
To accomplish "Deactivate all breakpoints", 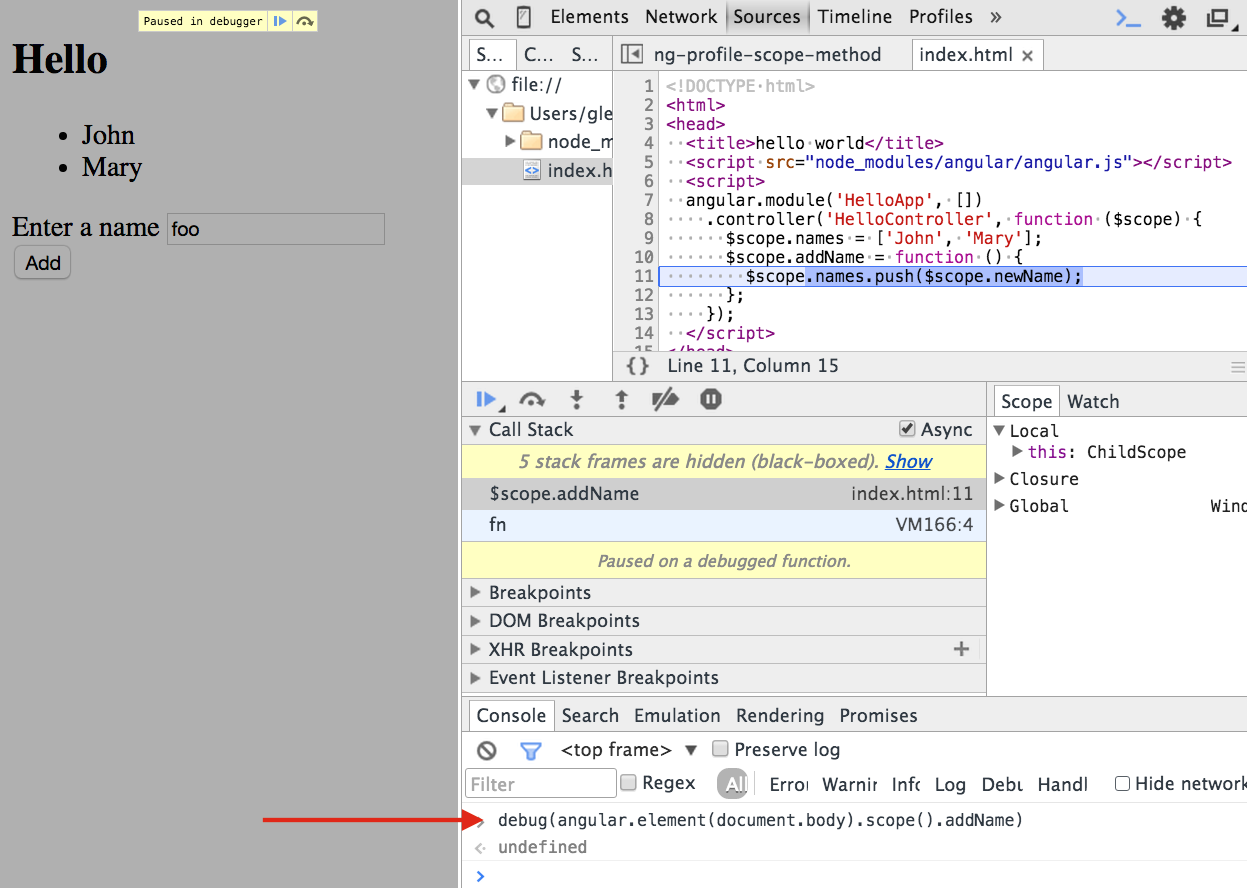I will point(665,400).
